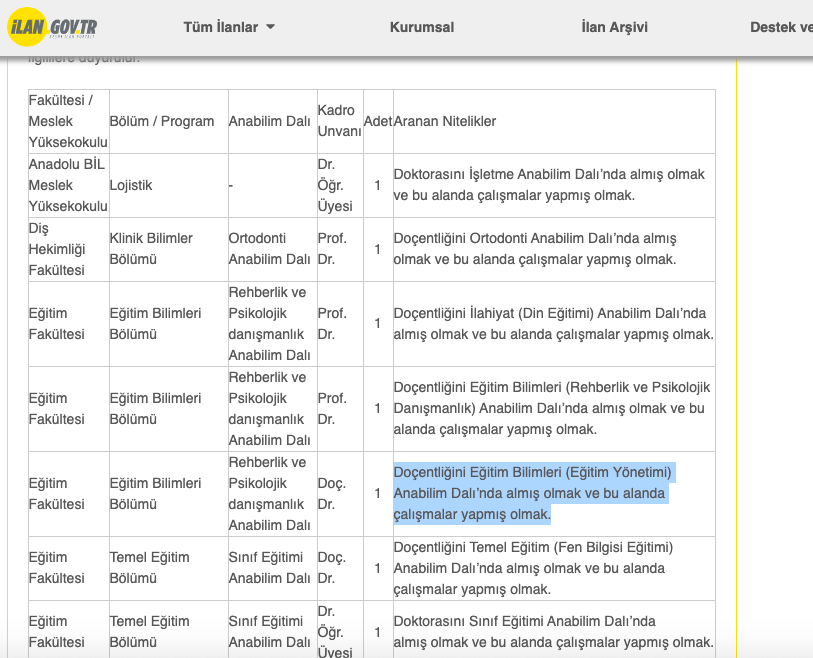
Task: Click the İşletme Anabilim Dalı doctorate requirement
Action: pos(549,185)
